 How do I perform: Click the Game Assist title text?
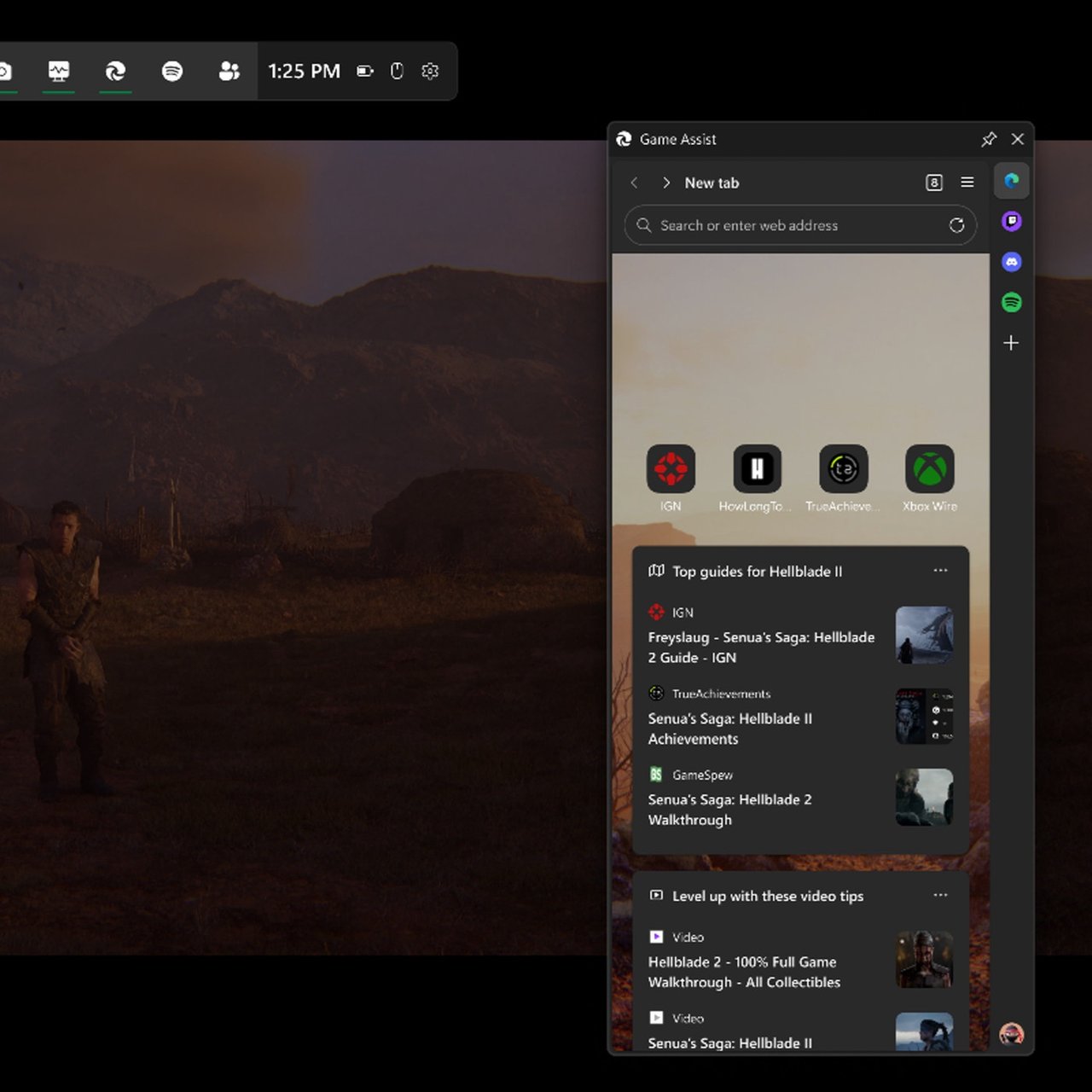click(x=677, y=139)
